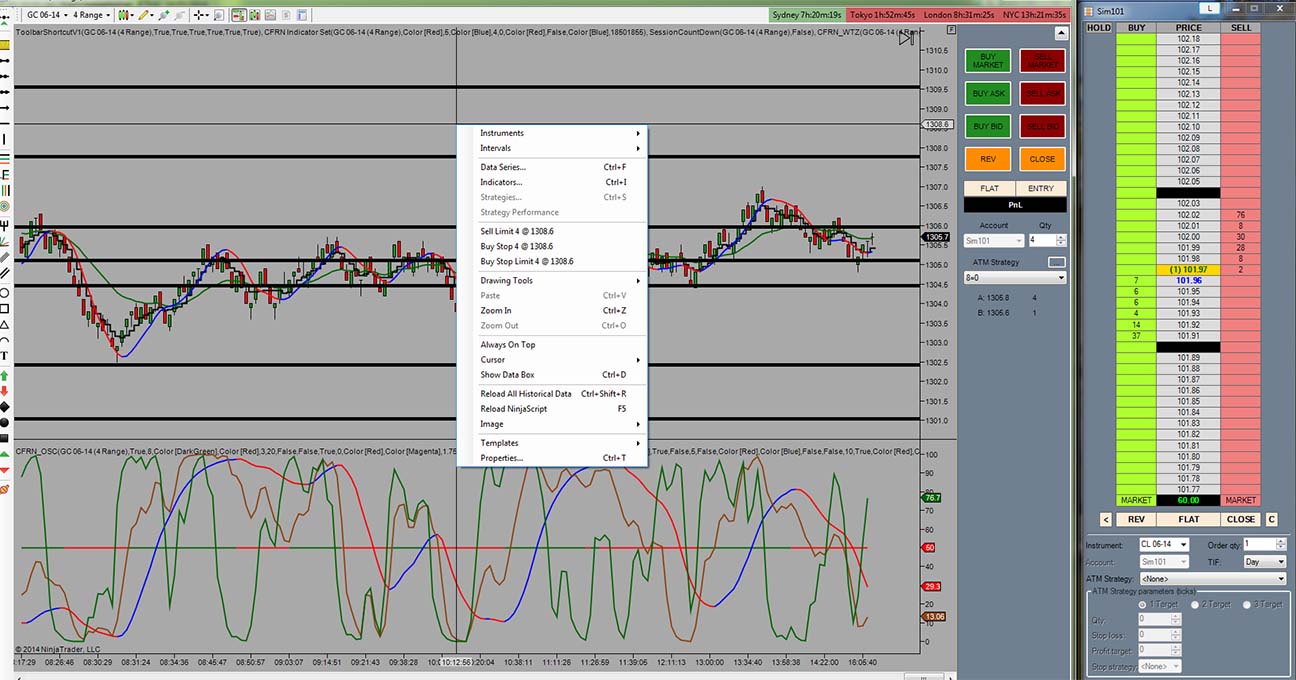Expand the Intervals submenu
Viewport: 1296px width, 680px height.
click(552, 148)
